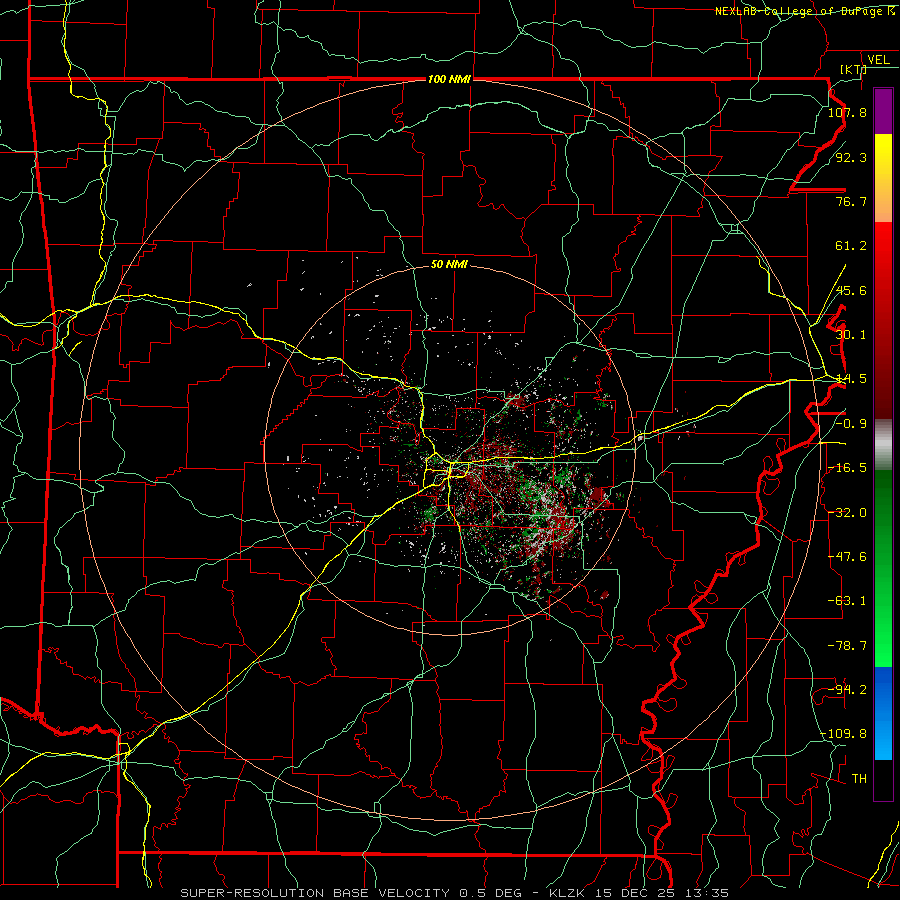Click the 30.1 velocity scale value

pyautogui.click(x=851, y=335)
